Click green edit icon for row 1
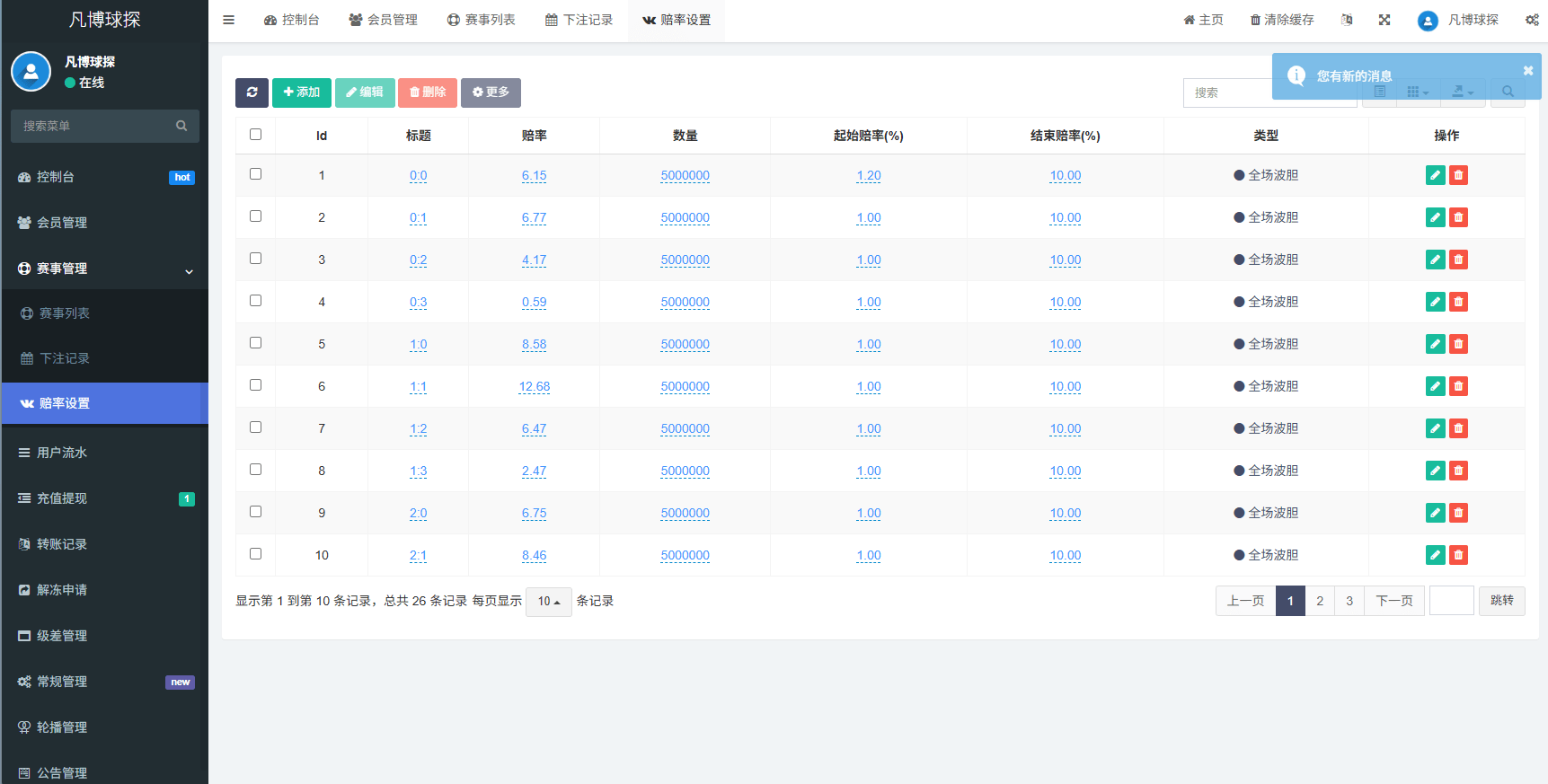Image resolution: width=1548 pixels, height=784 pixels. click(1436, 175)
